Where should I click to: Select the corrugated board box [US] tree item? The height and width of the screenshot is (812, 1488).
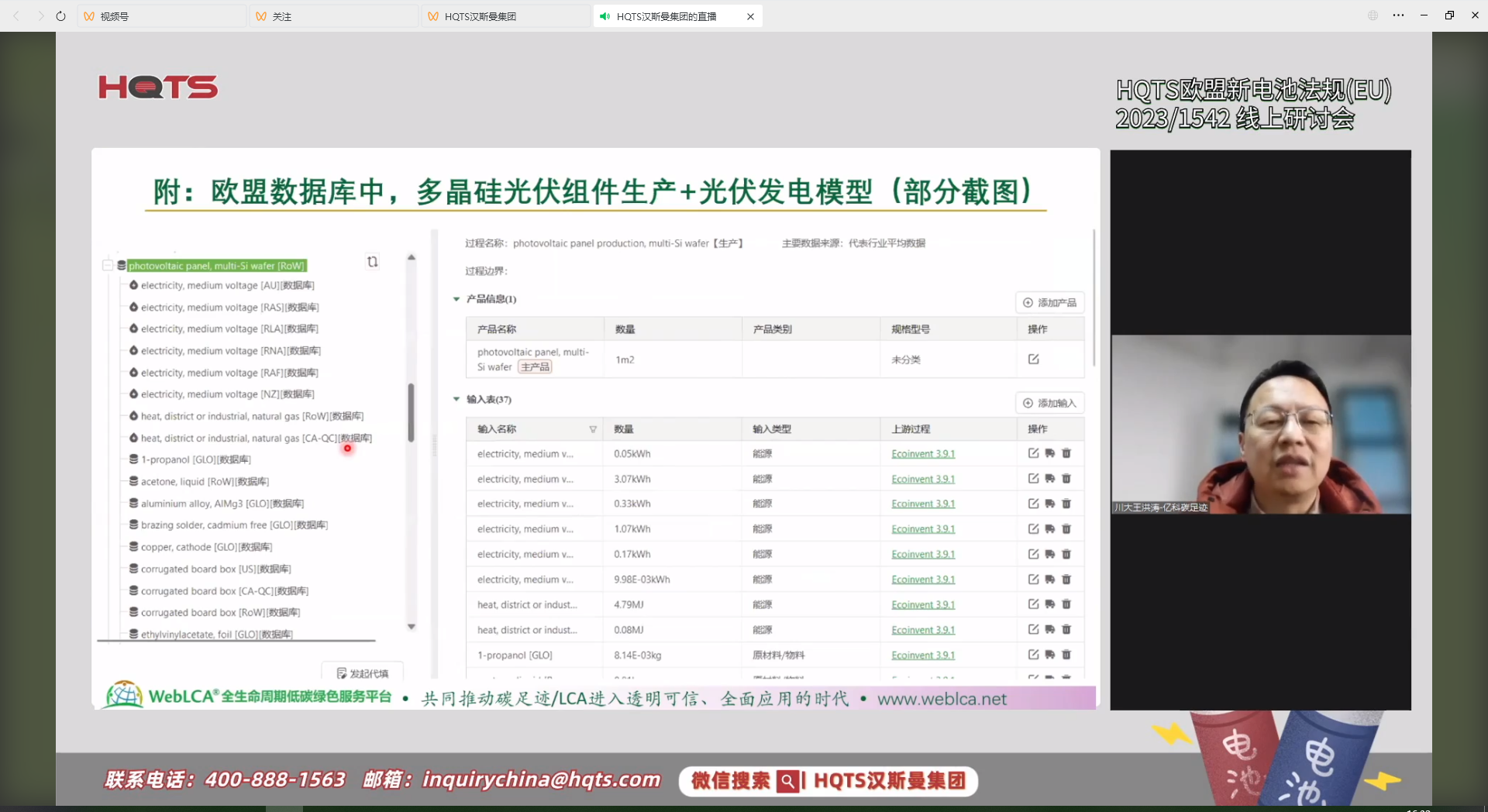(x=210, y=569)
